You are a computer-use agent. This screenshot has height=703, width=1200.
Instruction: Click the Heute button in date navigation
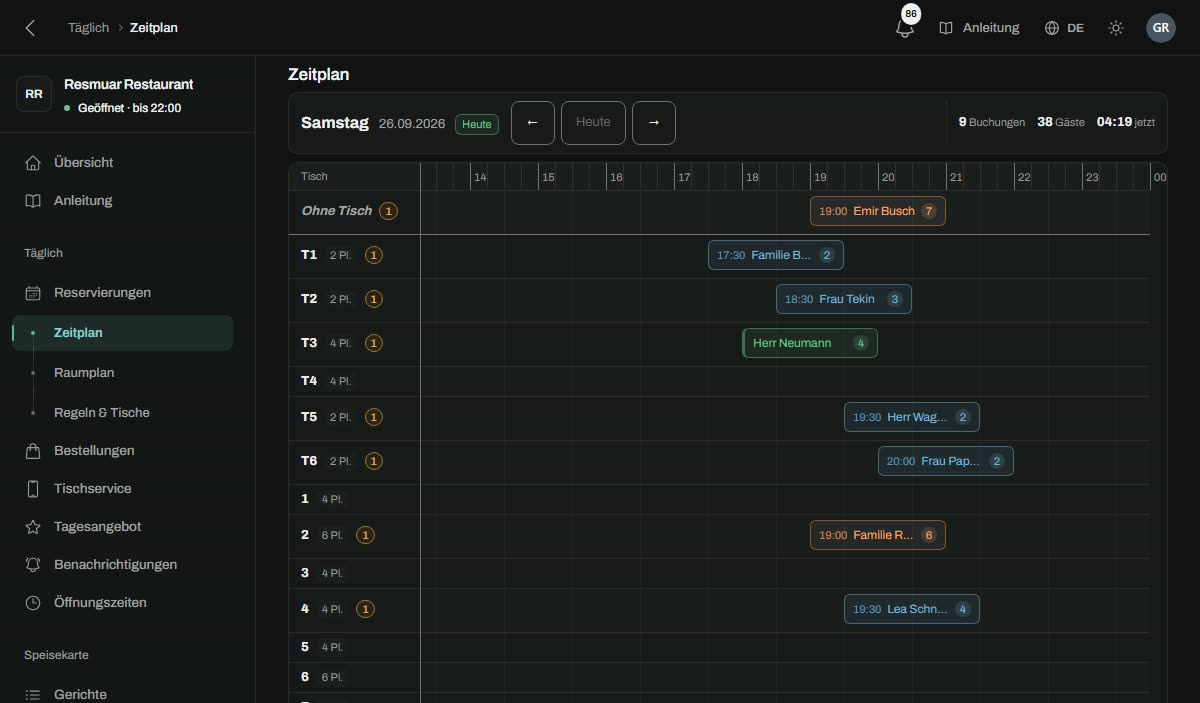[593, 123]
